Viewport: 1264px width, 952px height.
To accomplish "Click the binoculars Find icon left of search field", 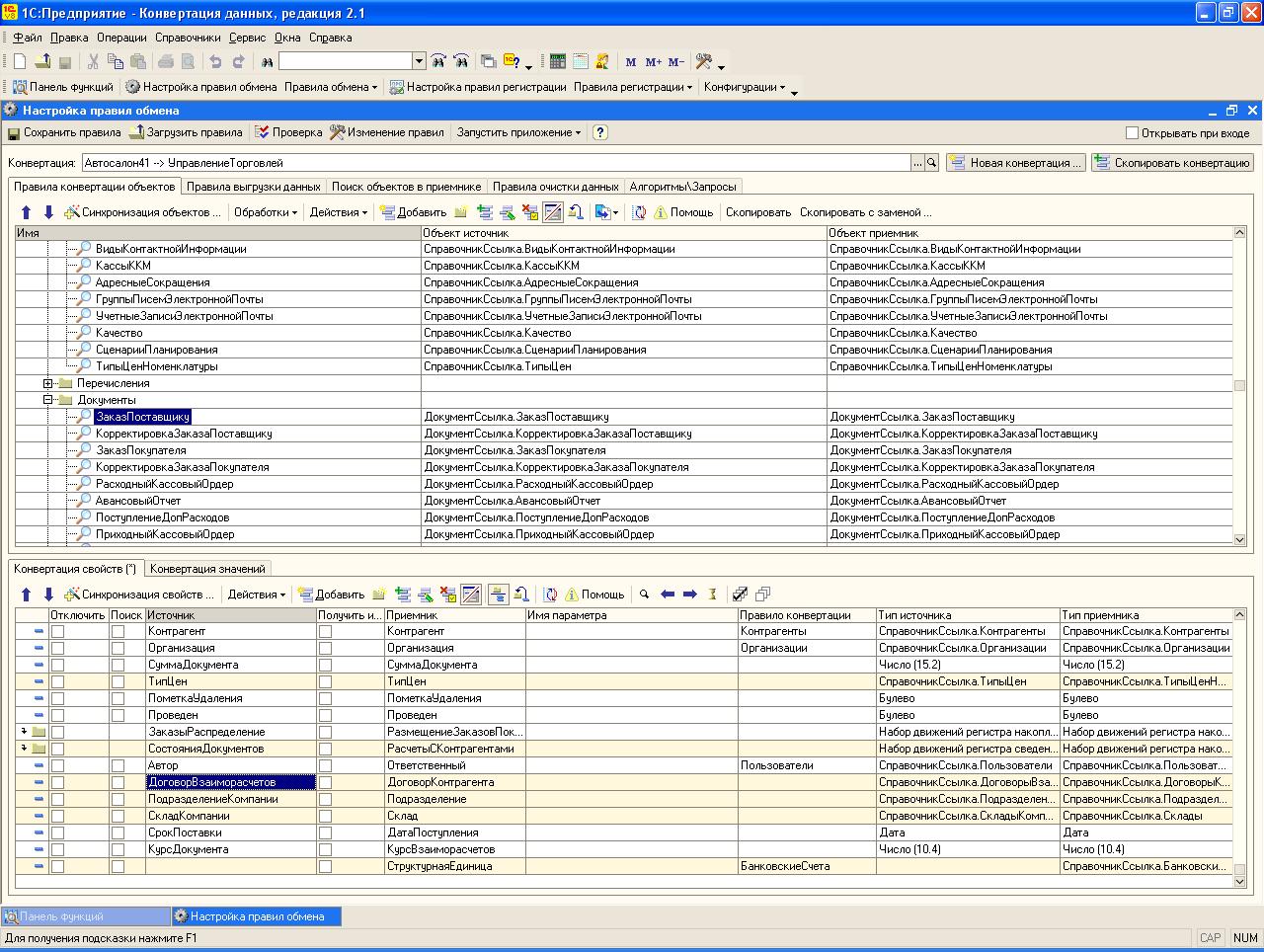I will (x=266, y=61).
